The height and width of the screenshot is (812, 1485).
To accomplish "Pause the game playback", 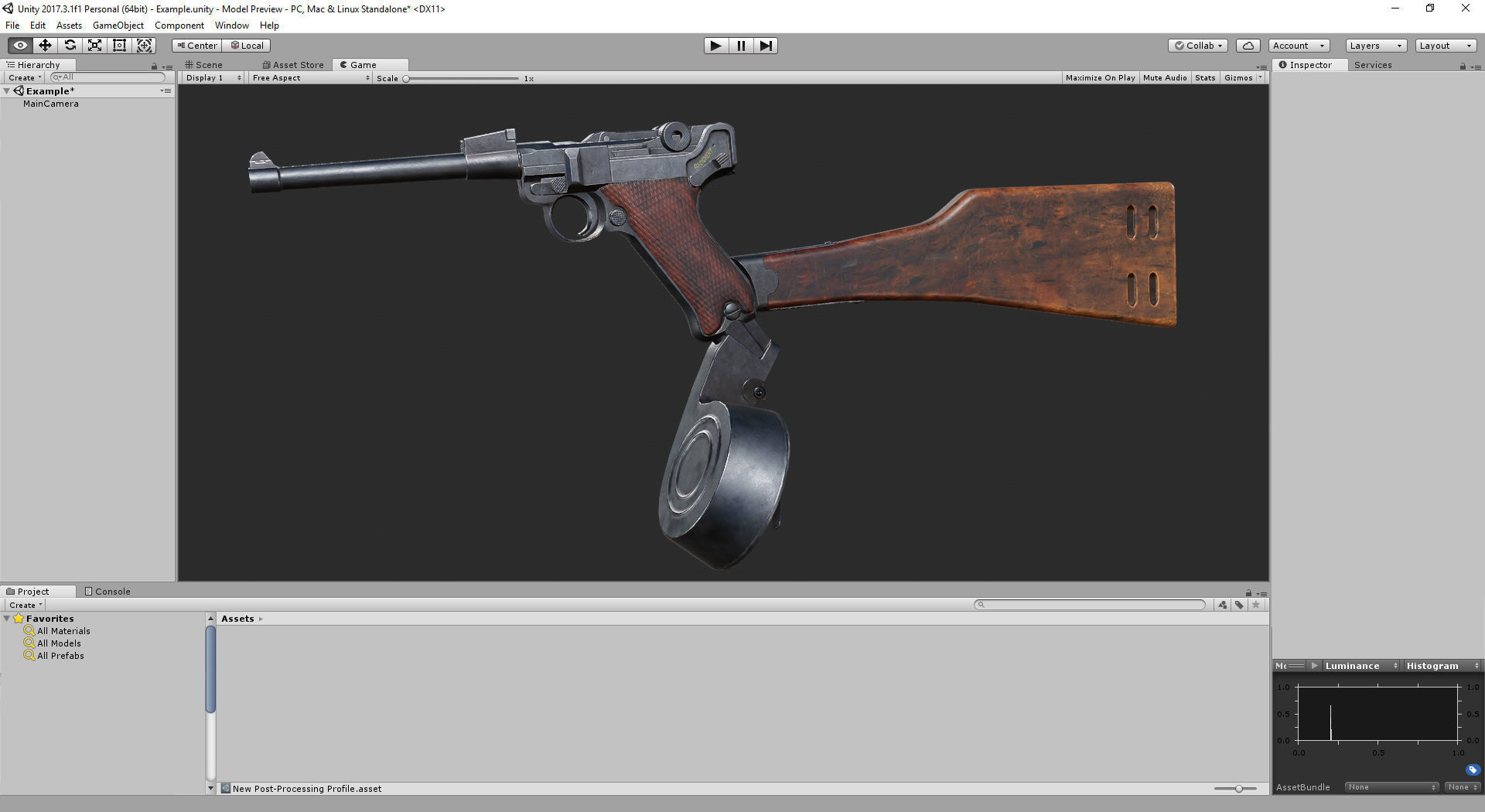I will (741, 46).
